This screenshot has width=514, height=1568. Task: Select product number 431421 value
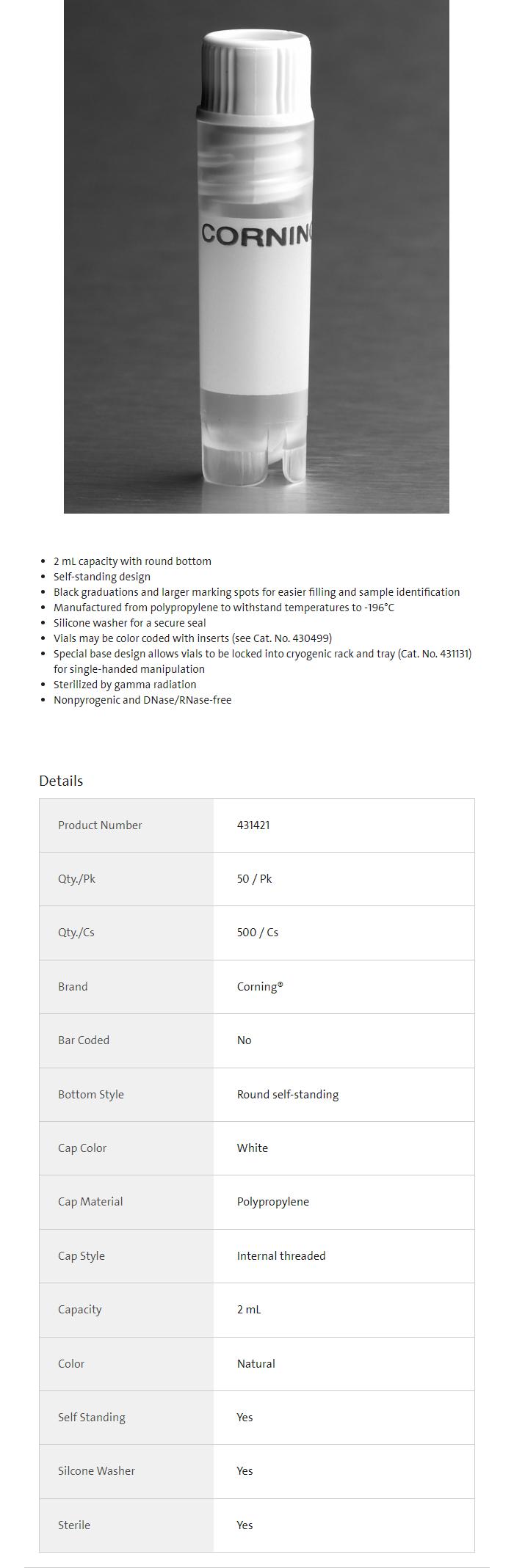click(253, 825)
